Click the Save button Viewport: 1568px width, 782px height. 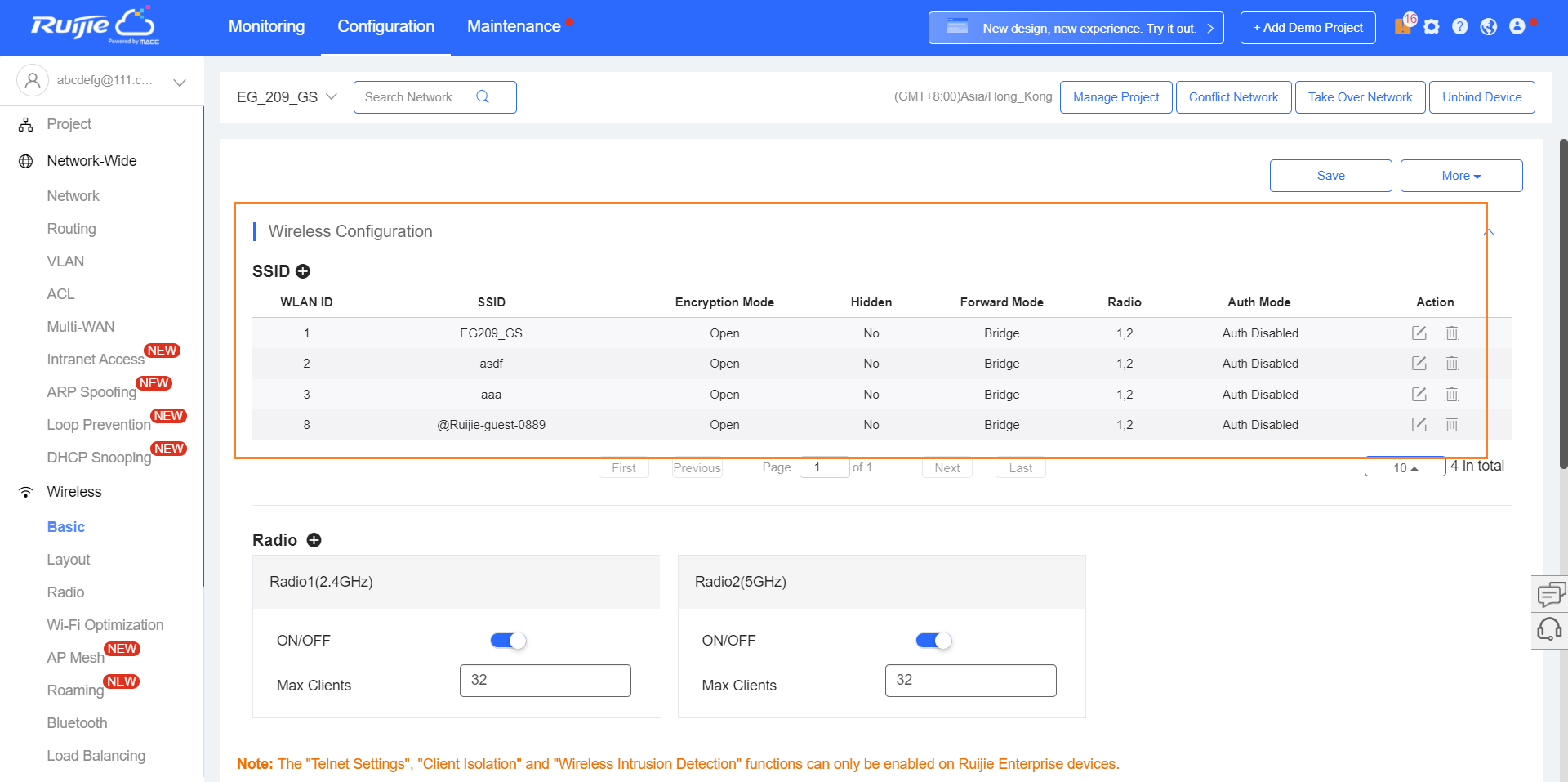tap(1331, 176)
